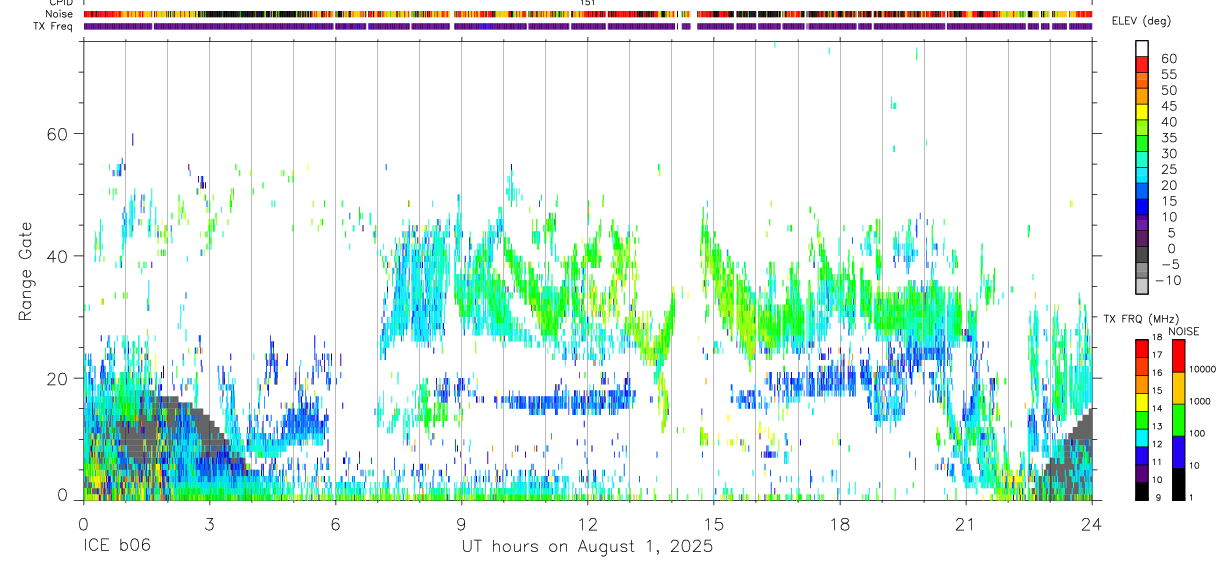1228x567 pixels.
Task: Click the orange swatch of the NOISE colorbar
Action: (1178, 388)
